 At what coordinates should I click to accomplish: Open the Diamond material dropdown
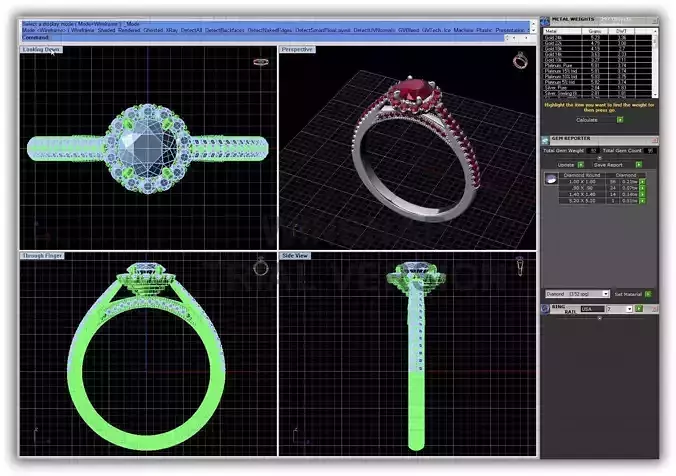click(x=605, y=294)
